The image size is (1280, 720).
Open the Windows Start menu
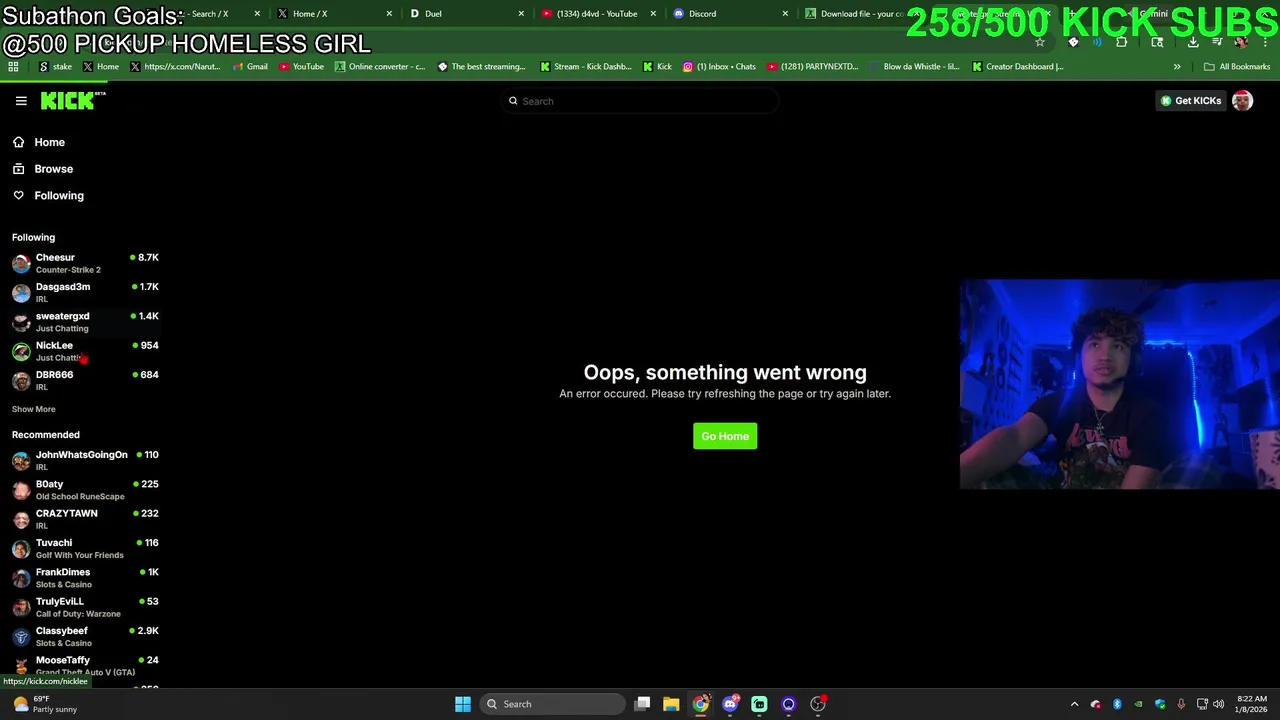[462, 704]
